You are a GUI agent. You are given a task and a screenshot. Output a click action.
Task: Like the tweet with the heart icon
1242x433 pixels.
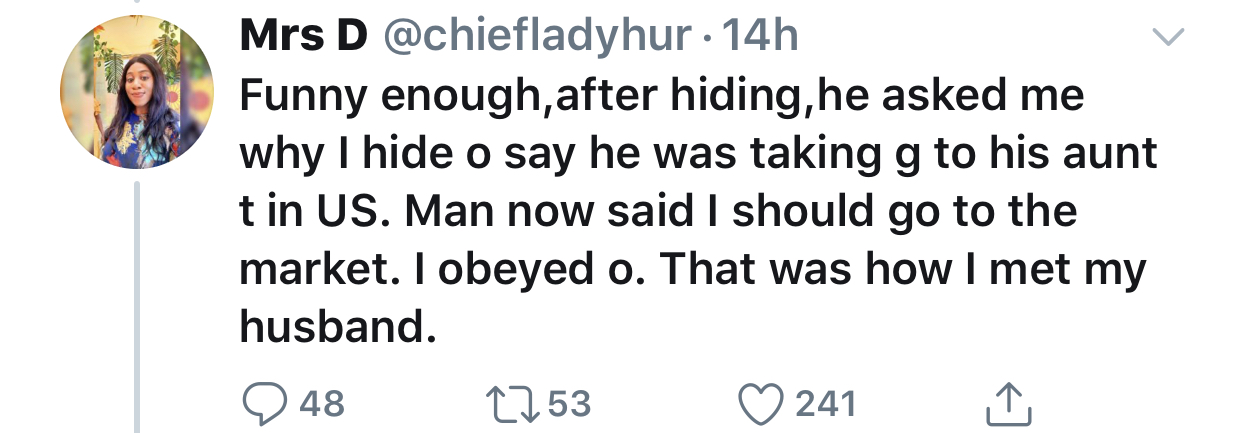(765, 403)
